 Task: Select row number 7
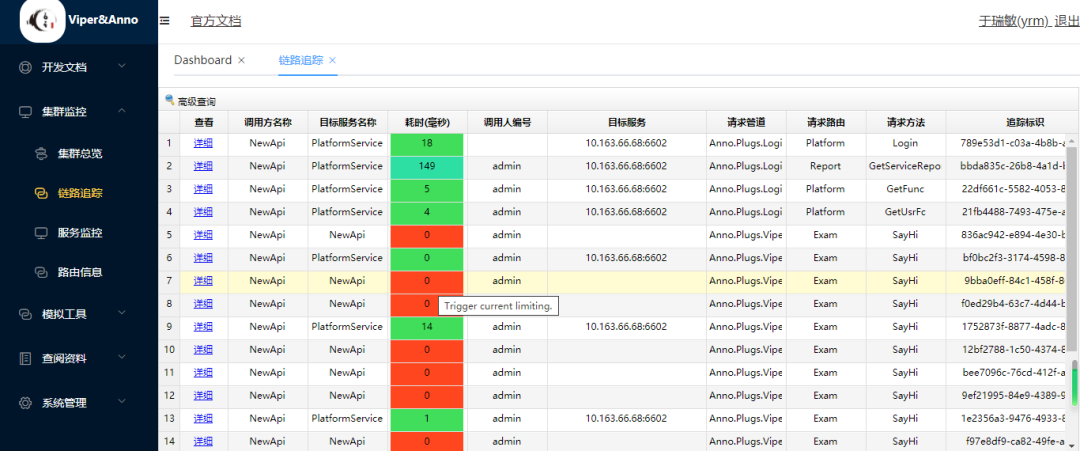[169, 281]
